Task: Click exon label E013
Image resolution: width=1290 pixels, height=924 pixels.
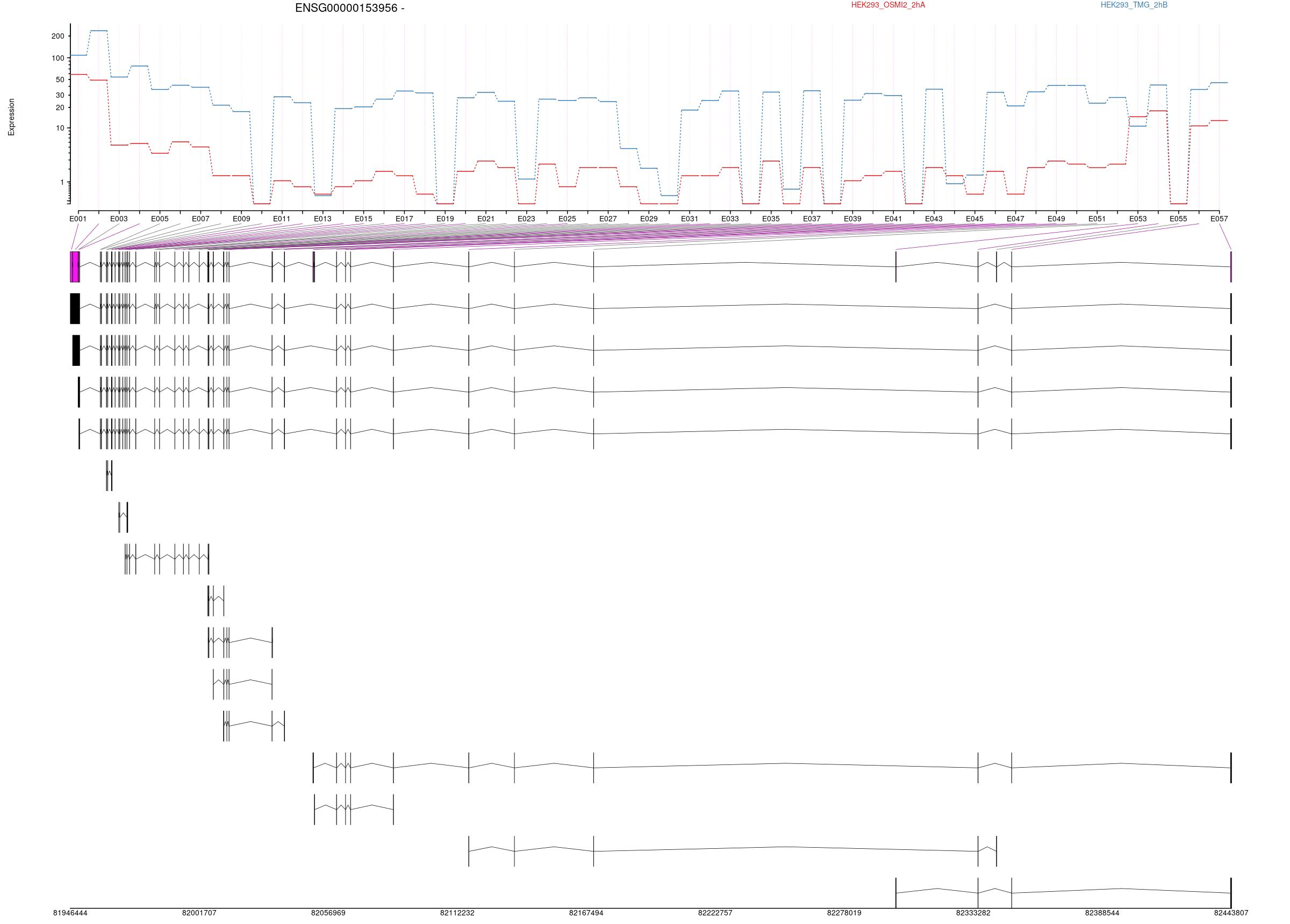Action: [322, 219]
